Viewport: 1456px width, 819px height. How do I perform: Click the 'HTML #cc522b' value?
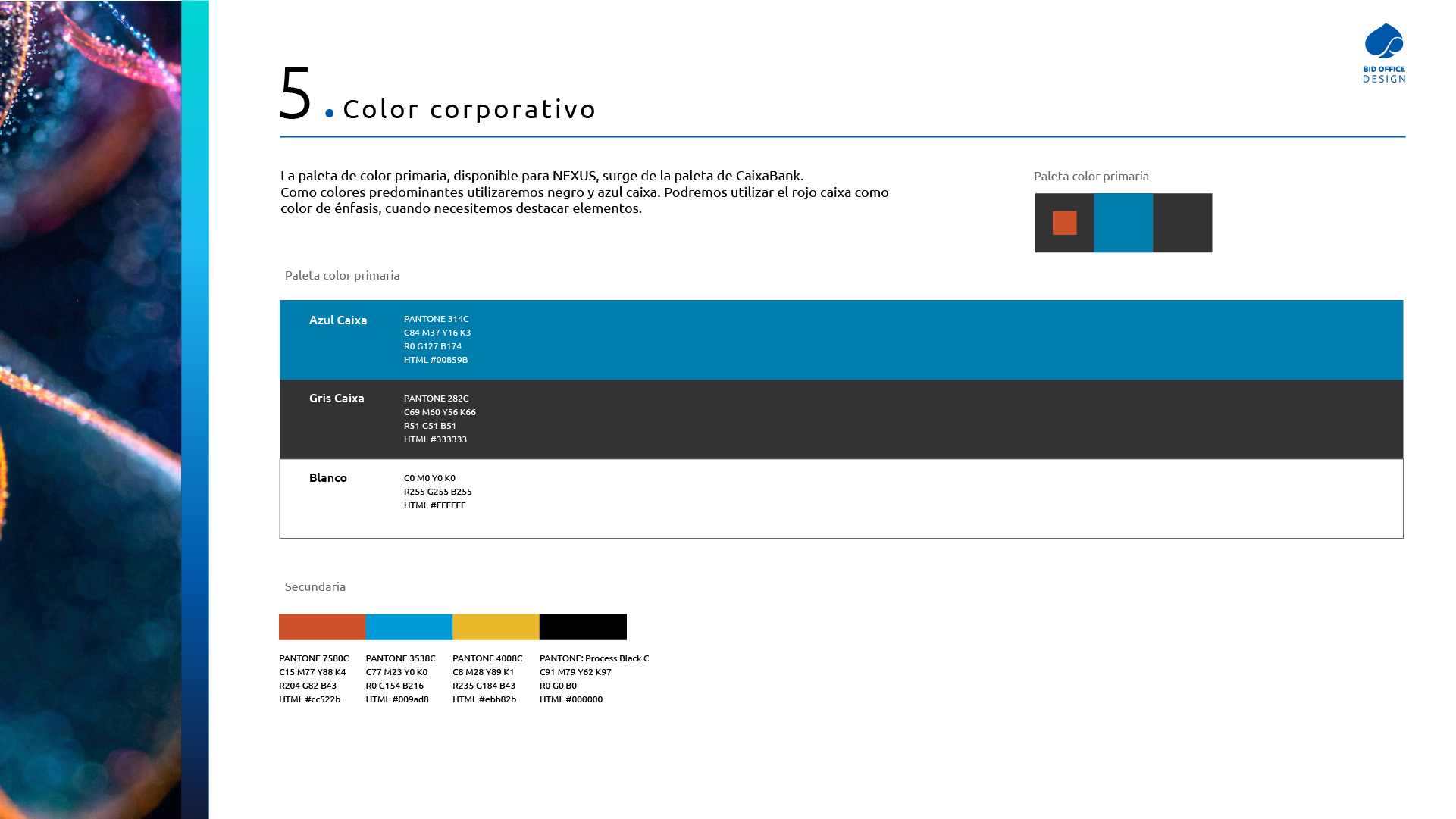point(310,699)
